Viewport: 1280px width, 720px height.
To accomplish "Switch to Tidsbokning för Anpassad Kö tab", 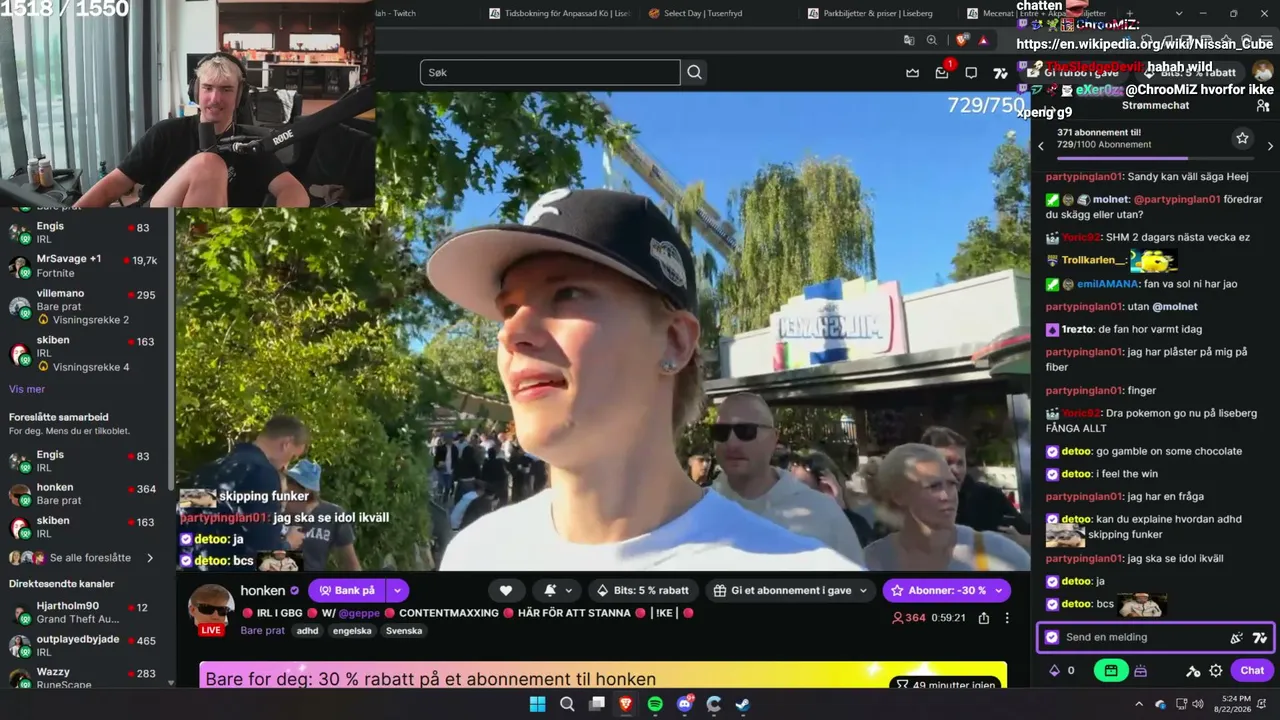I will point(559,13).
